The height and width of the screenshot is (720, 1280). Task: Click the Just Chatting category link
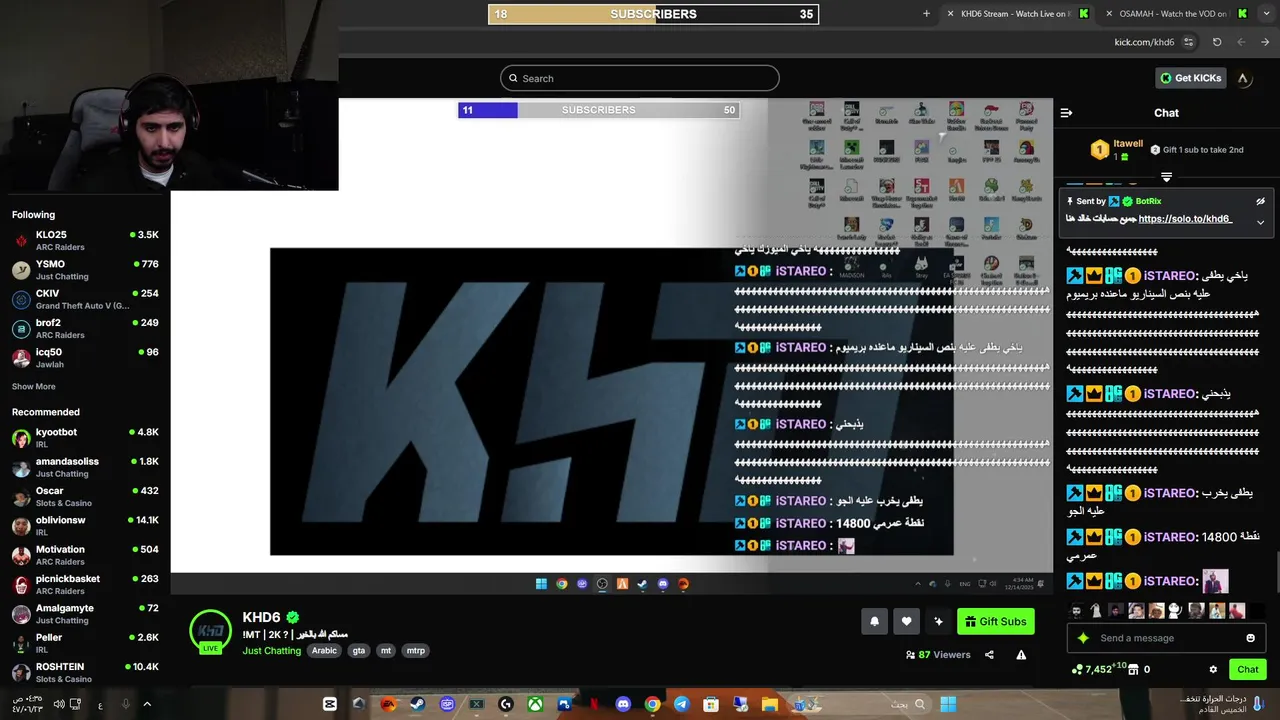pos(271,650)
